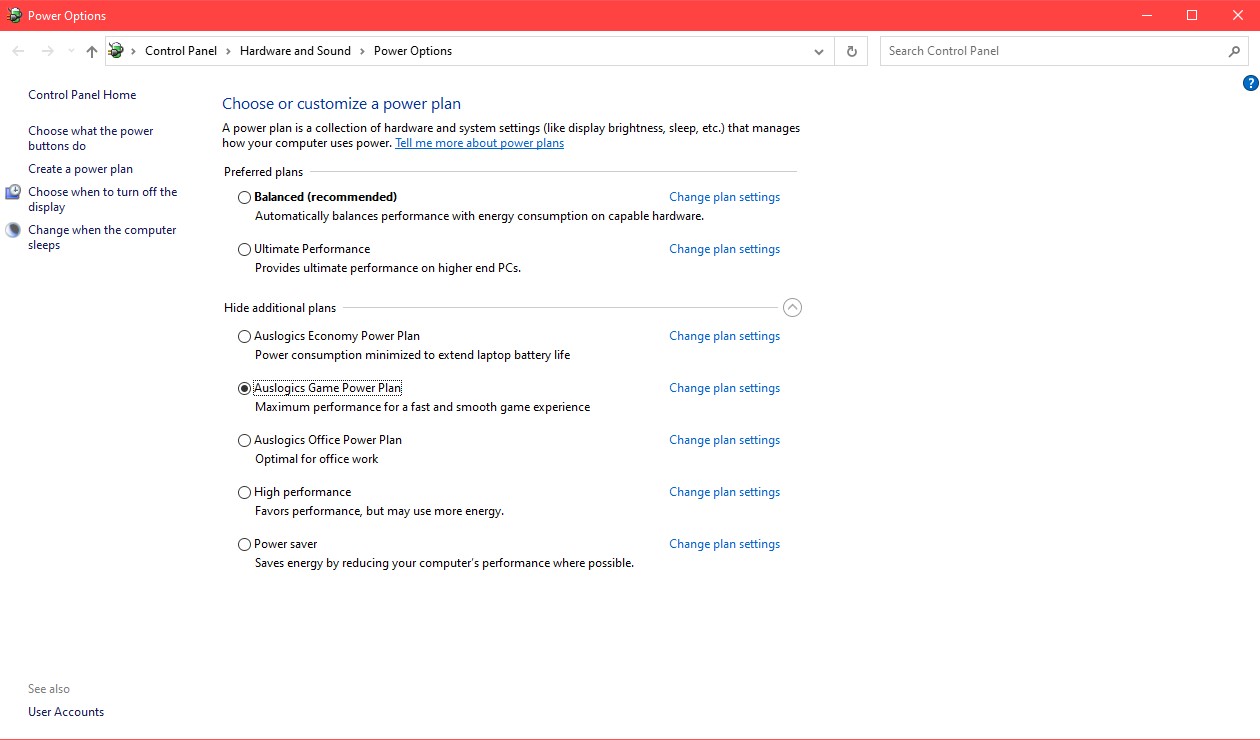
Task: Open User Accounts under See also
Action: point(66,712)
